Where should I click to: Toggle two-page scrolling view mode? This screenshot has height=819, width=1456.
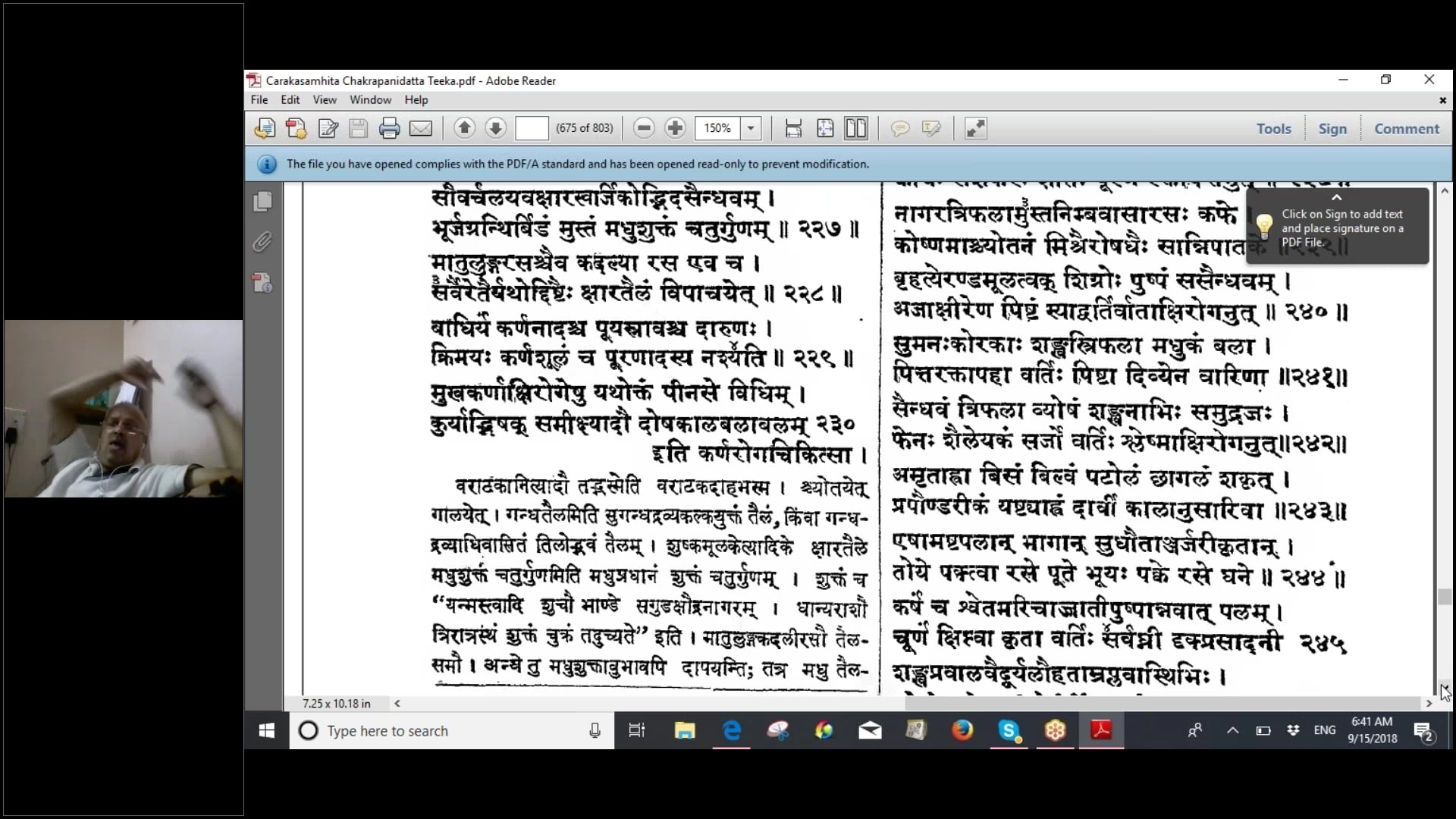coord(856,128)
